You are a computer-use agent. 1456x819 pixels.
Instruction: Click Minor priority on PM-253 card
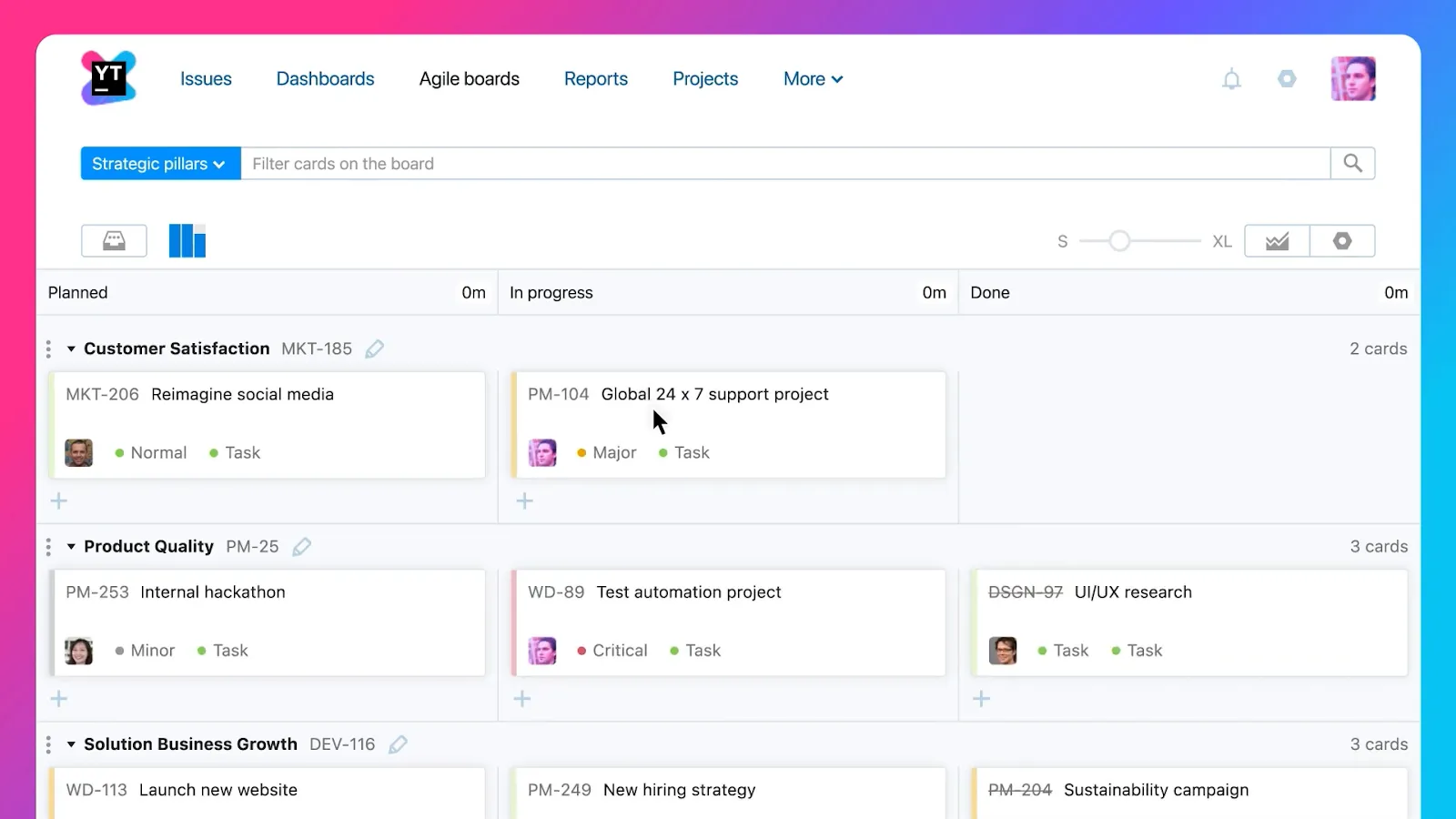(x=145, y=651)
